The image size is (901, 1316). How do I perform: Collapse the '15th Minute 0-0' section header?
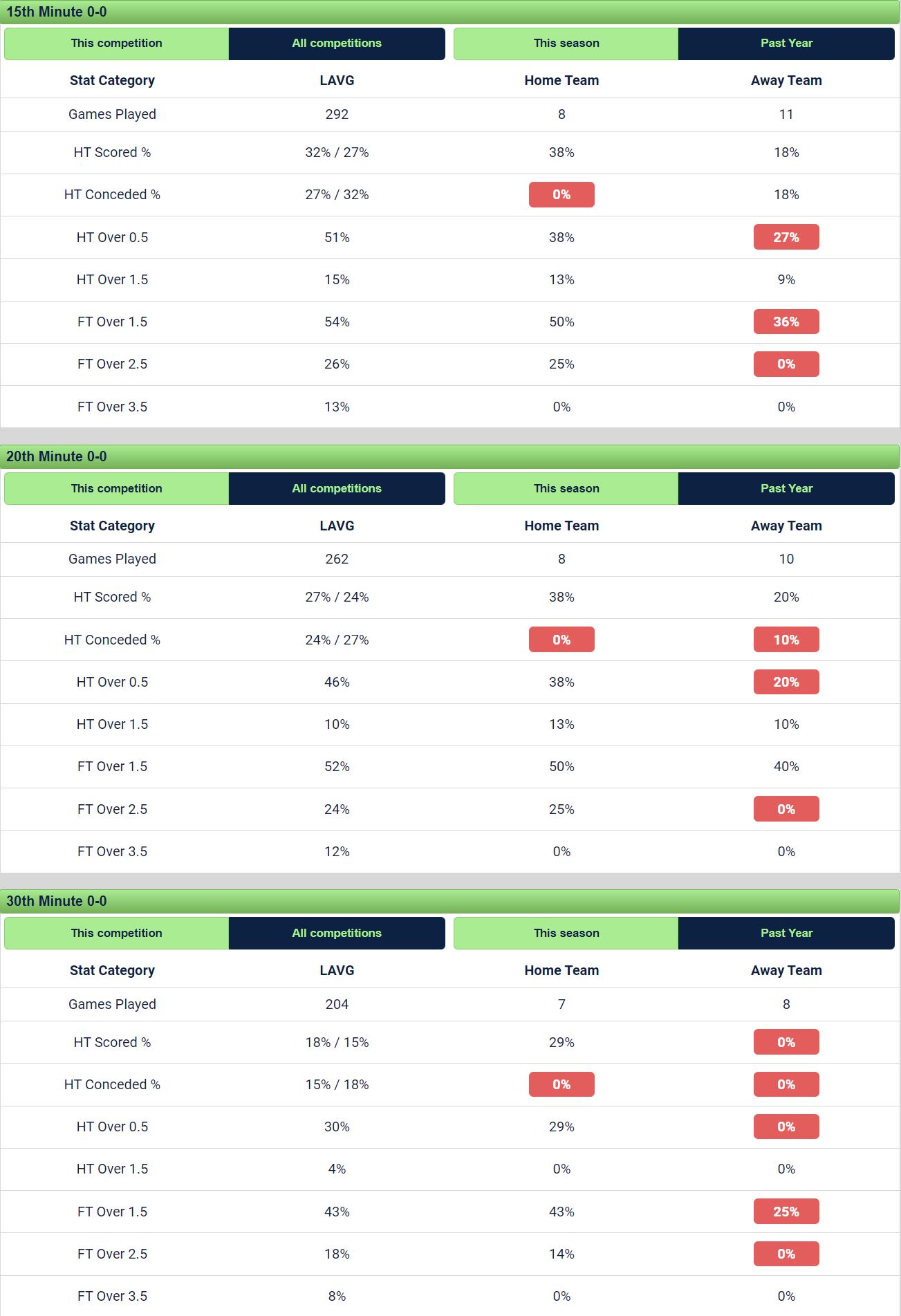pyautogui.click(x=449, y=12)
